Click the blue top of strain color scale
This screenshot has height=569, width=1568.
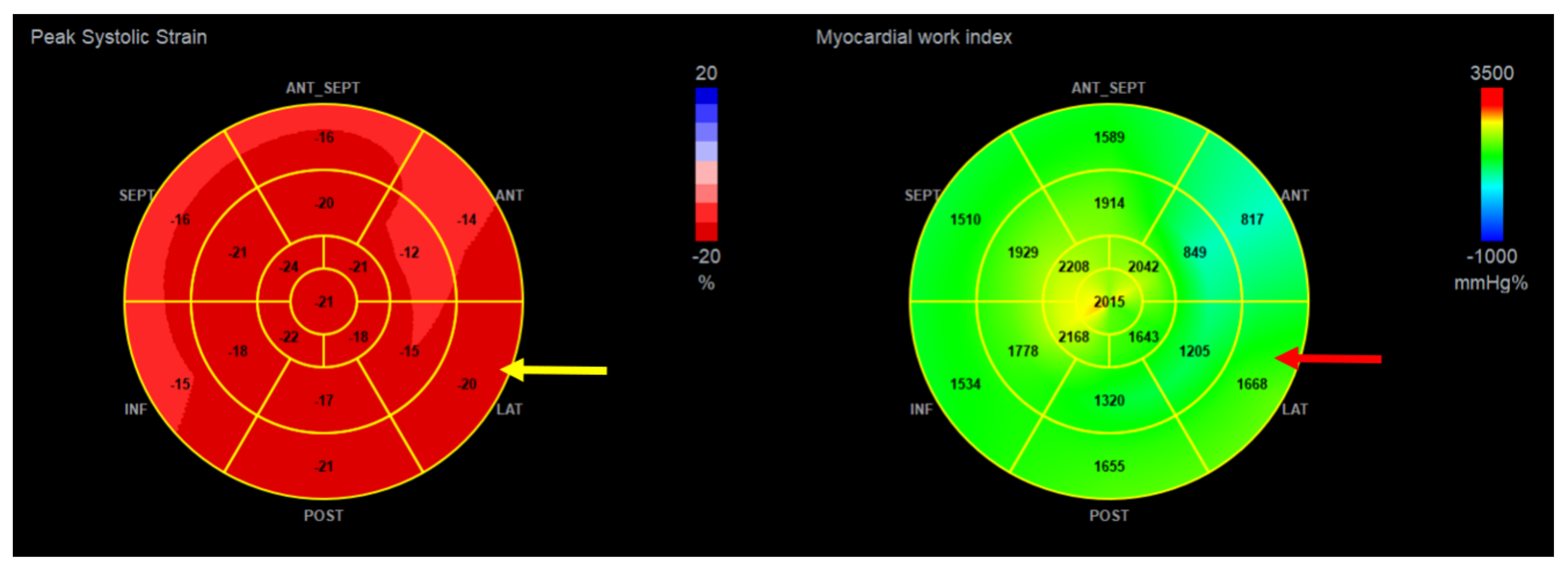point(706,96)
